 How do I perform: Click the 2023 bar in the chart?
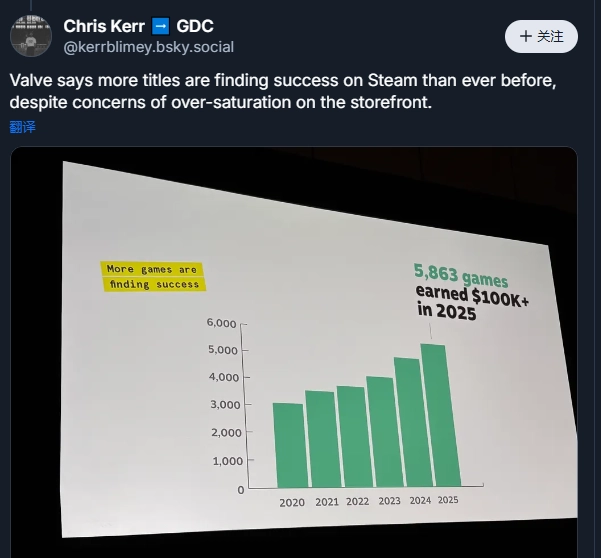point(380,432)
